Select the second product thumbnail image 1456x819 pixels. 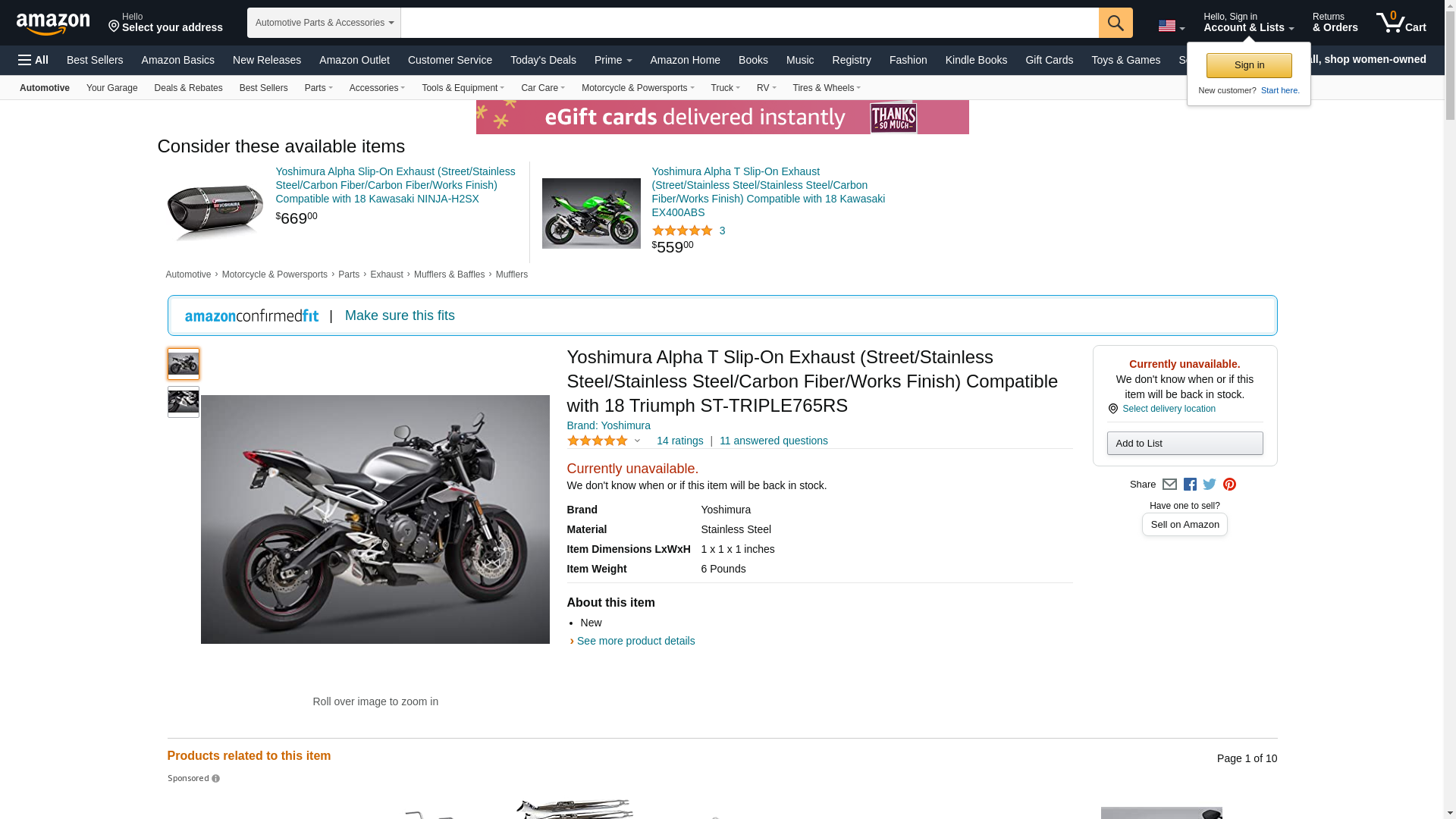(x=183, y=402)
